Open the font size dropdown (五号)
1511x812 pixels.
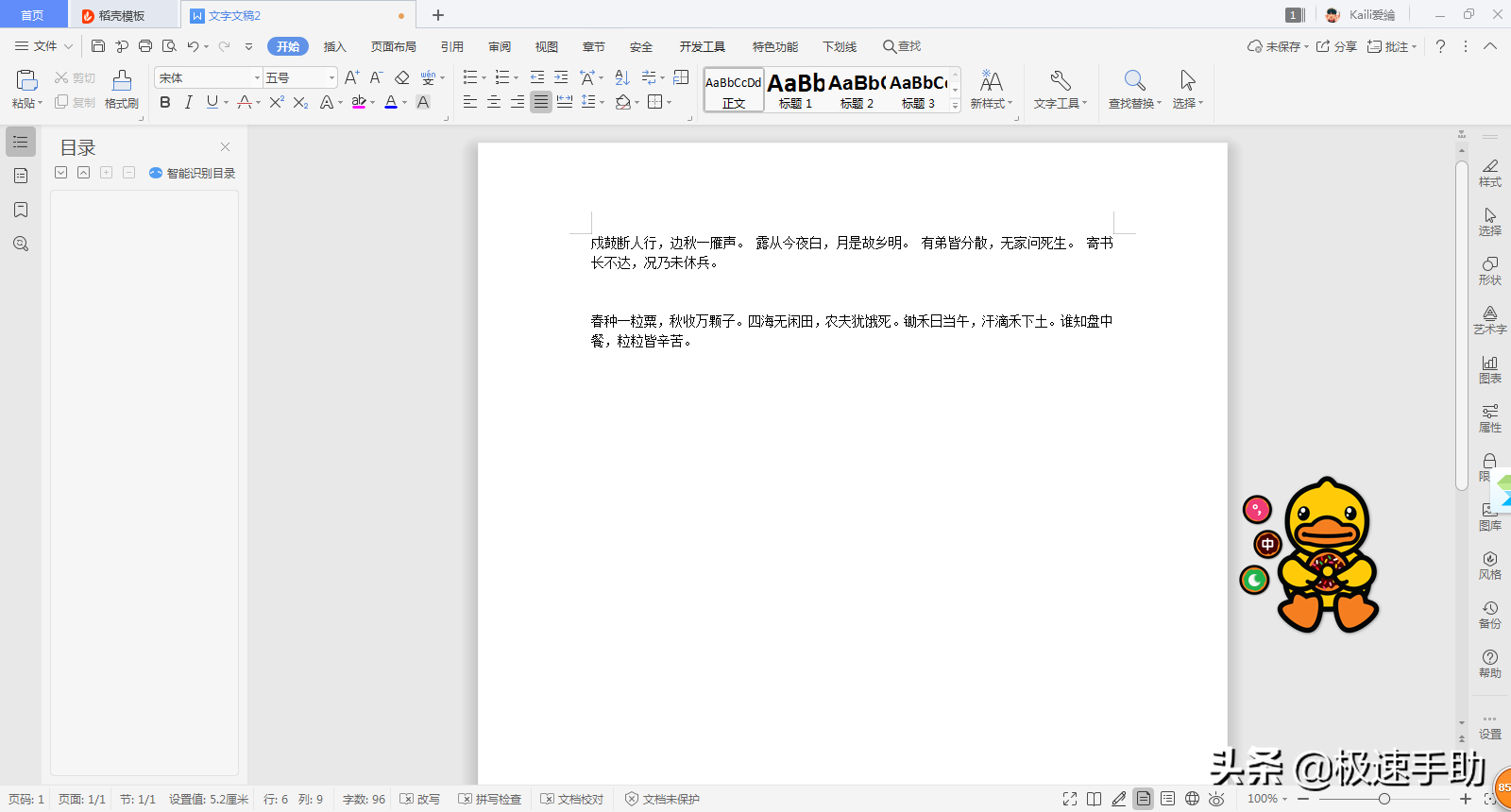point(331,77)
